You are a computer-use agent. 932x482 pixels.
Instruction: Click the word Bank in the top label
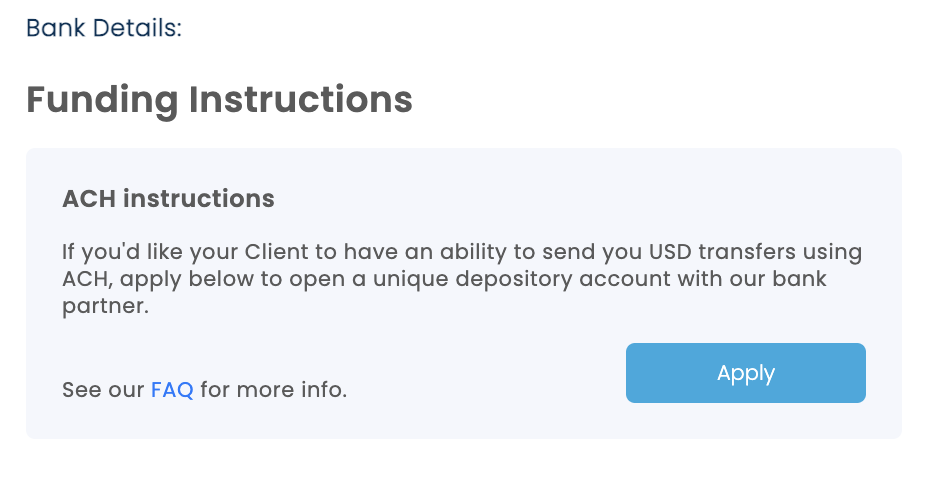[56, 27]
